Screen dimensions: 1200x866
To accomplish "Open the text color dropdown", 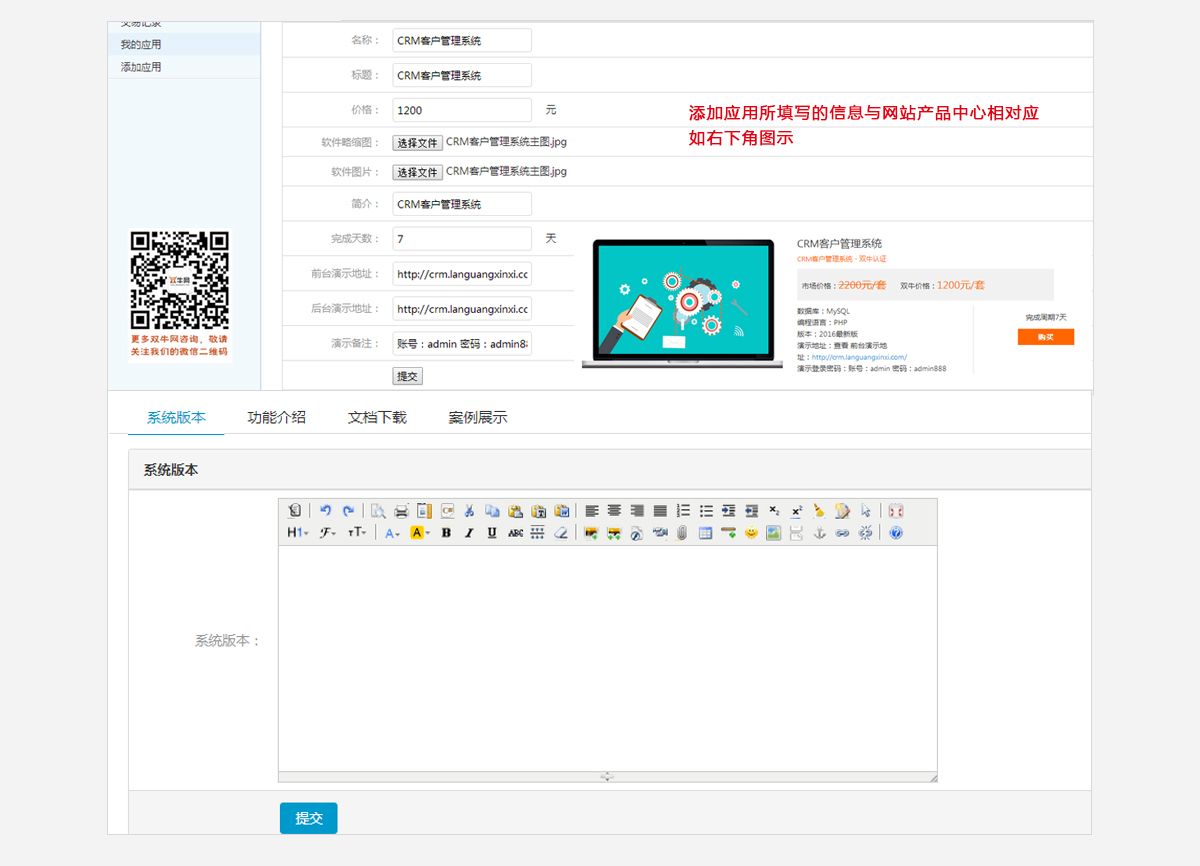I will (x=393, y=533).
